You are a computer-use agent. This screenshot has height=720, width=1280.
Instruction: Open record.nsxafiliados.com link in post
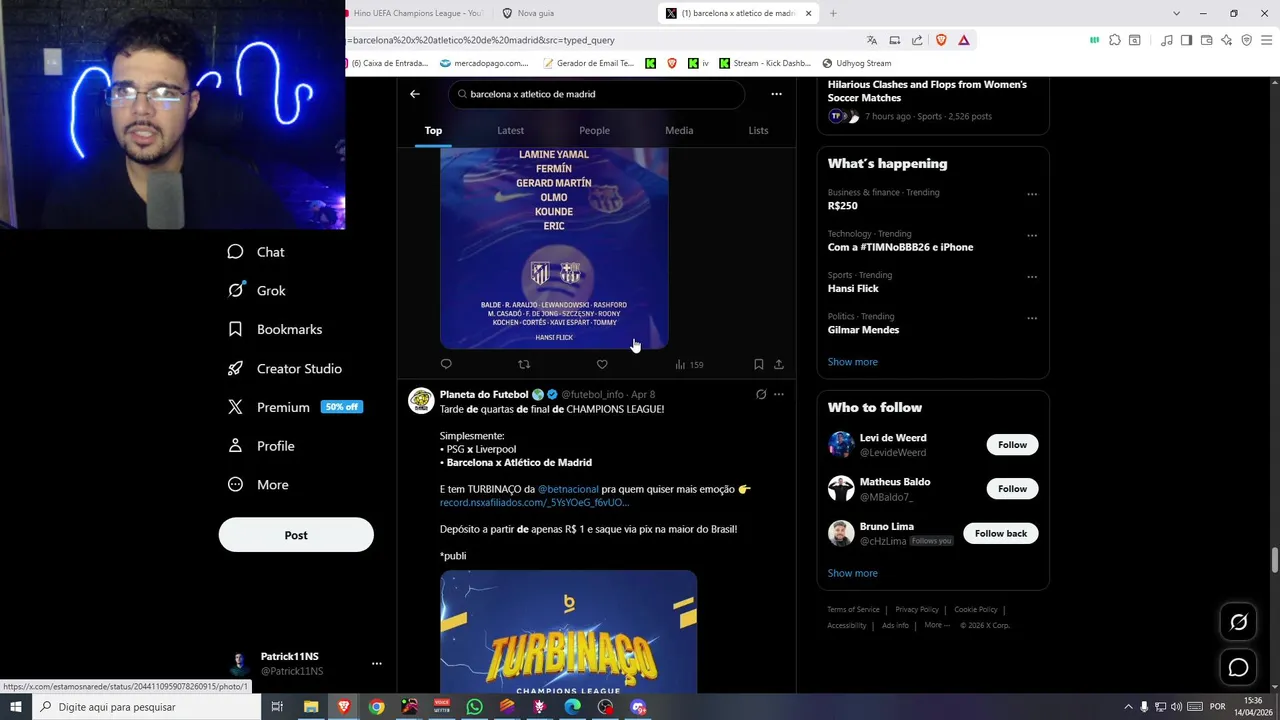pos(534,503)
